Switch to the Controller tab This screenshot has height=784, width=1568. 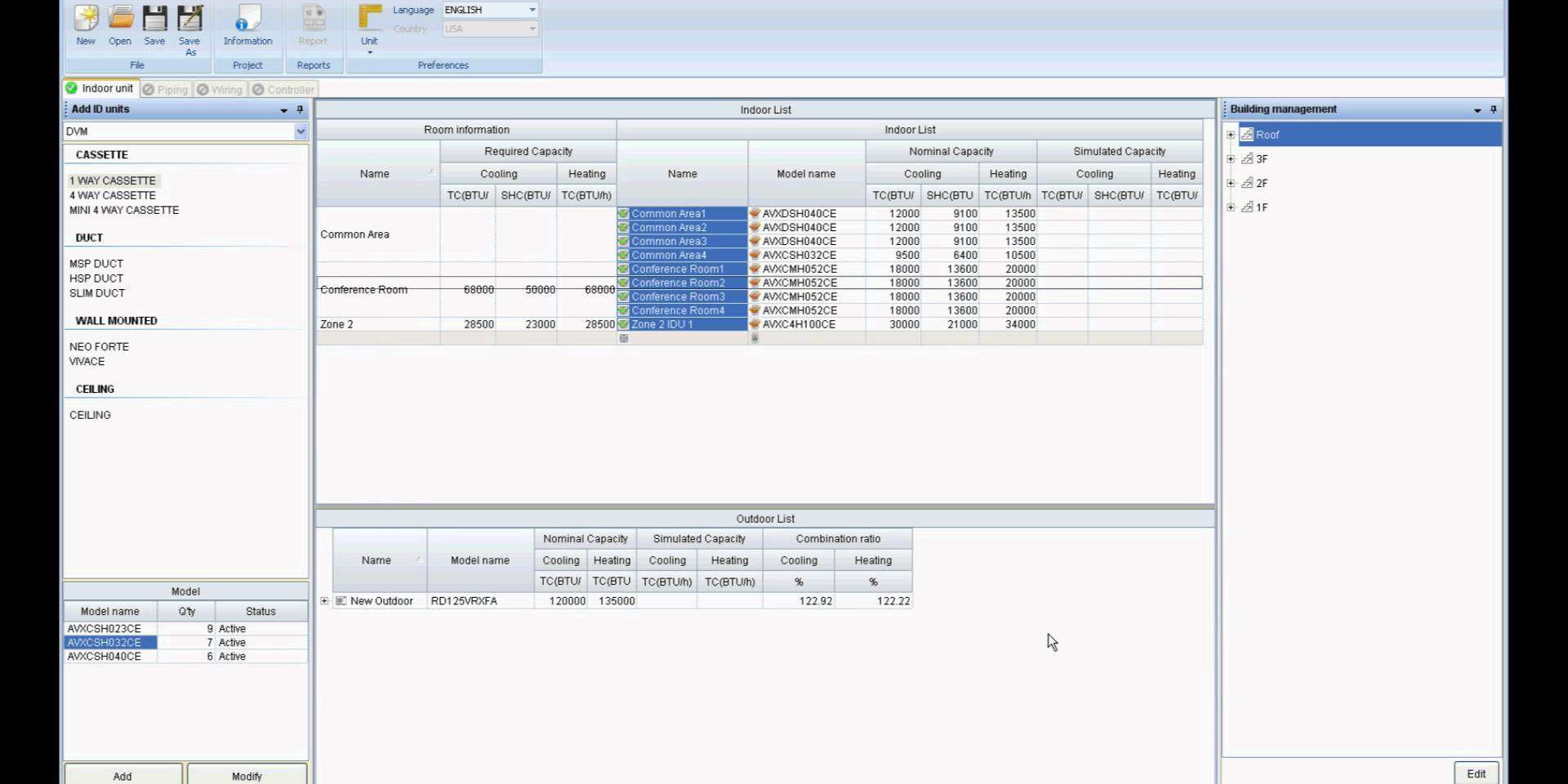pos(283,90)
